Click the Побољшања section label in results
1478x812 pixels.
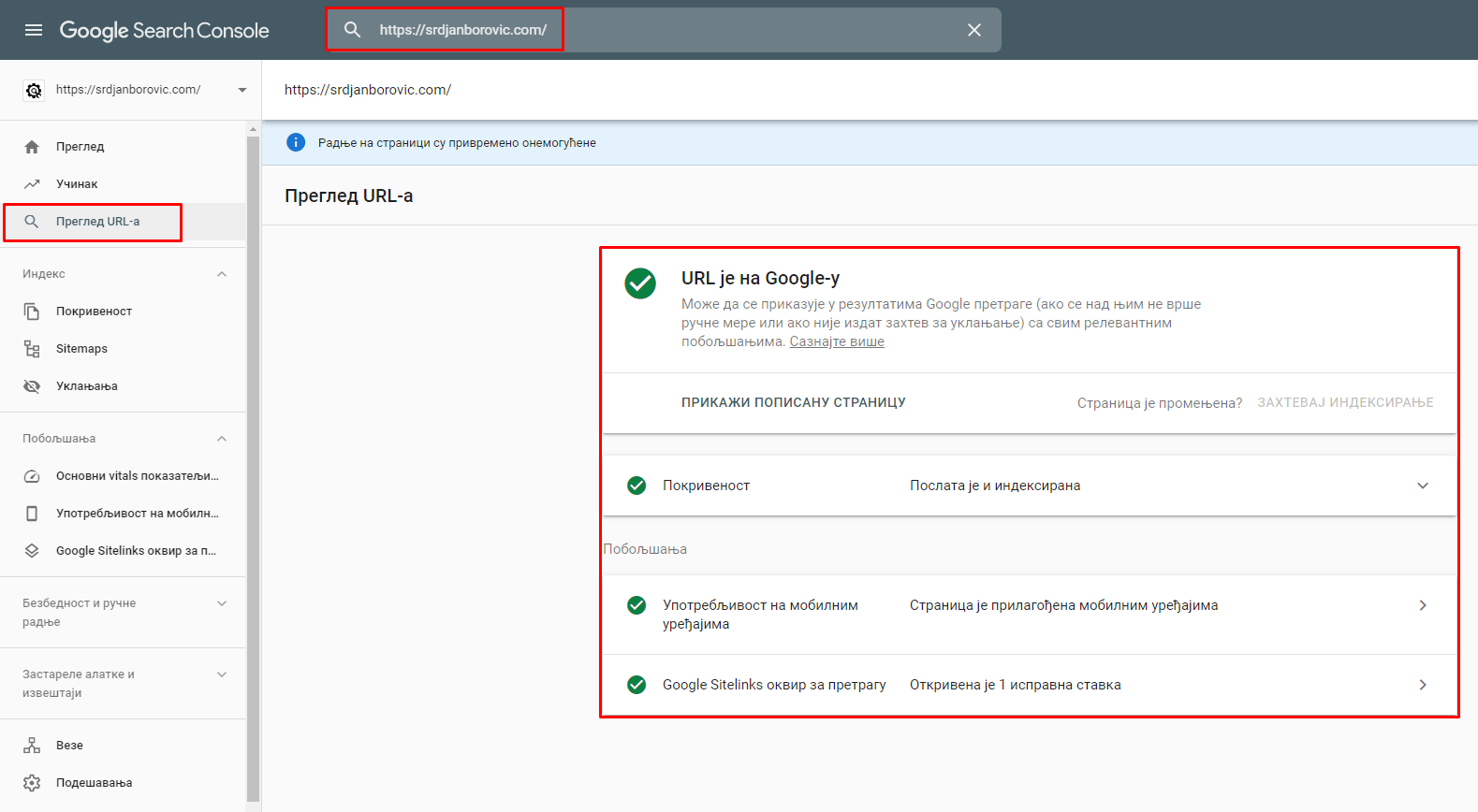[x=645, y=549]
